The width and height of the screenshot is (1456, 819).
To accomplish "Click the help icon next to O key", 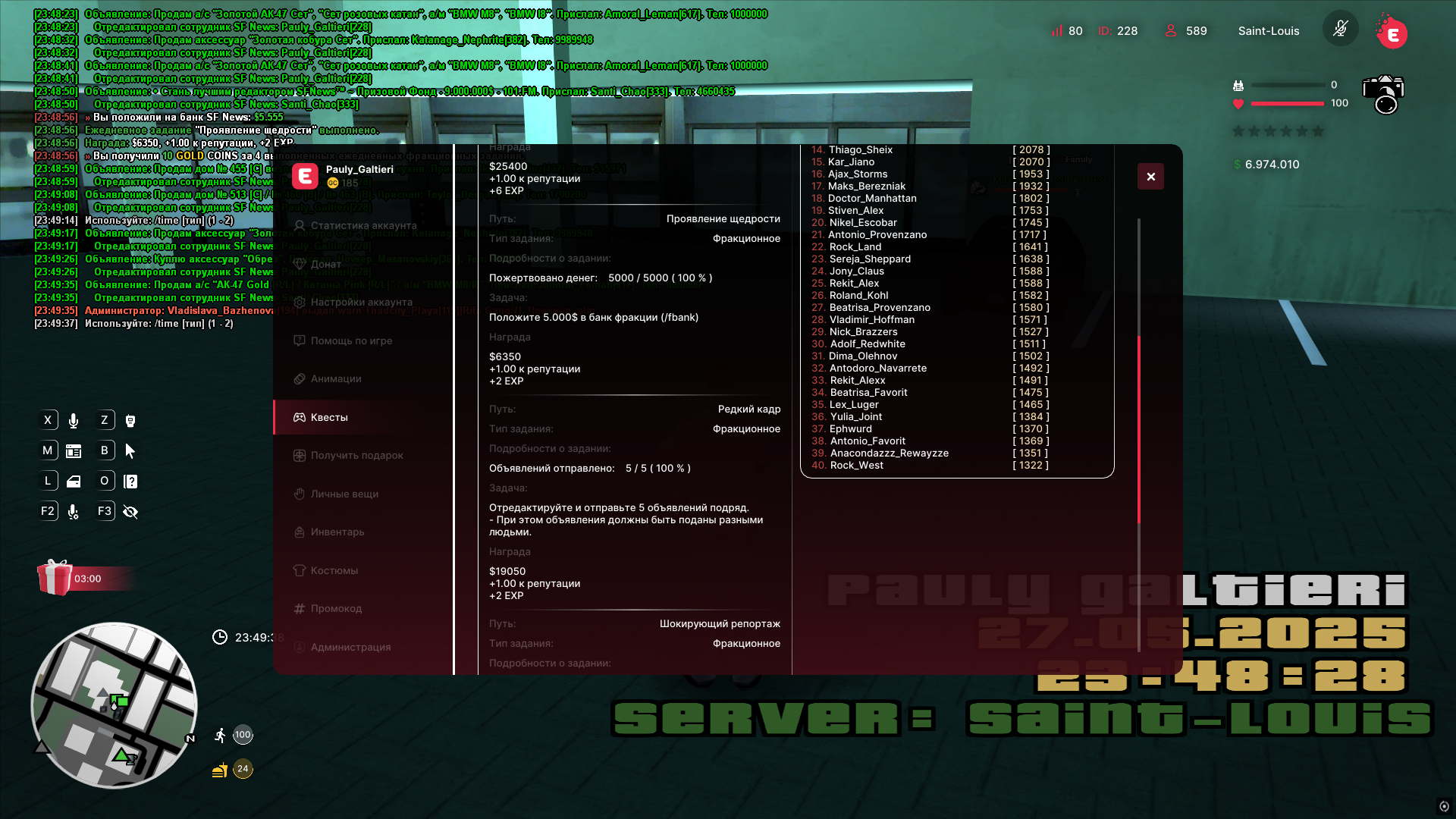I will click(130, 482).
